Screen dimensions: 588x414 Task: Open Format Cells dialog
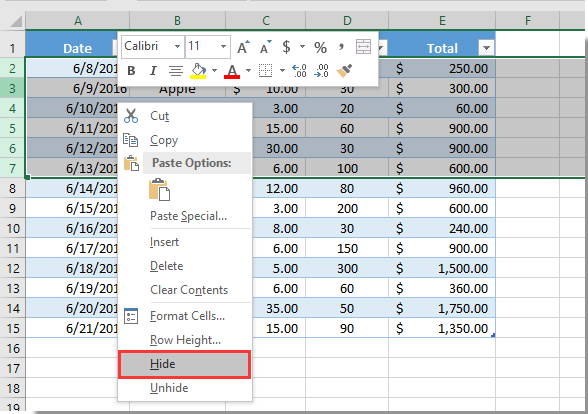point(184,316)
